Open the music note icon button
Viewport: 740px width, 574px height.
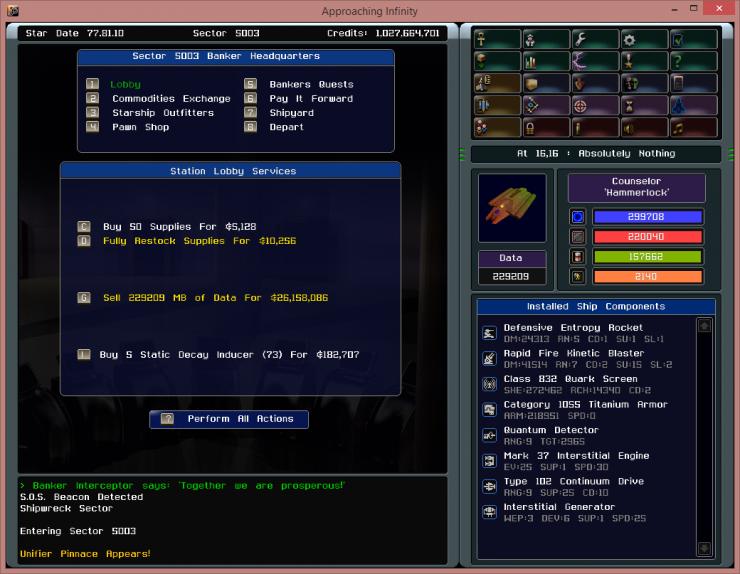click(692, 127)
